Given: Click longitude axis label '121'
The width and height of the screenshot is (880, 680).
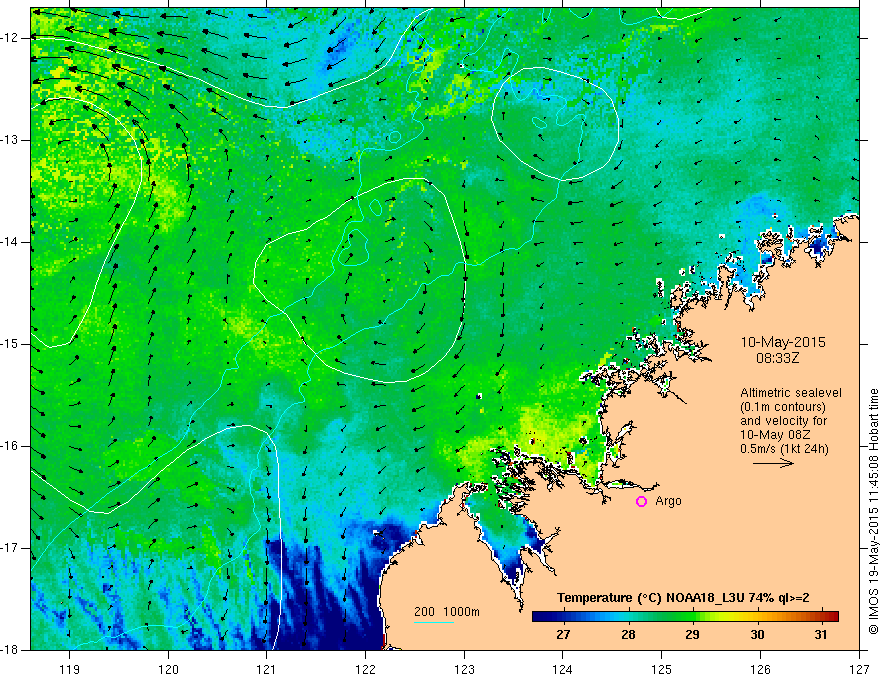Looking at the screenshot, I should point(267,669).
